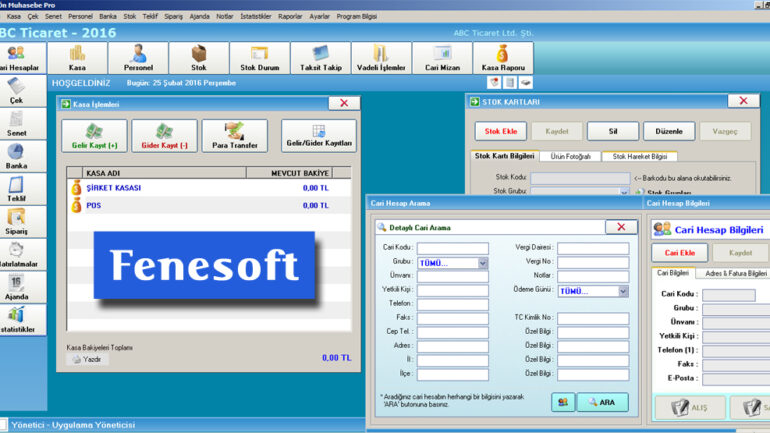
Task: Click the Stok Ekle button
Action: click(x=501, y=131)
